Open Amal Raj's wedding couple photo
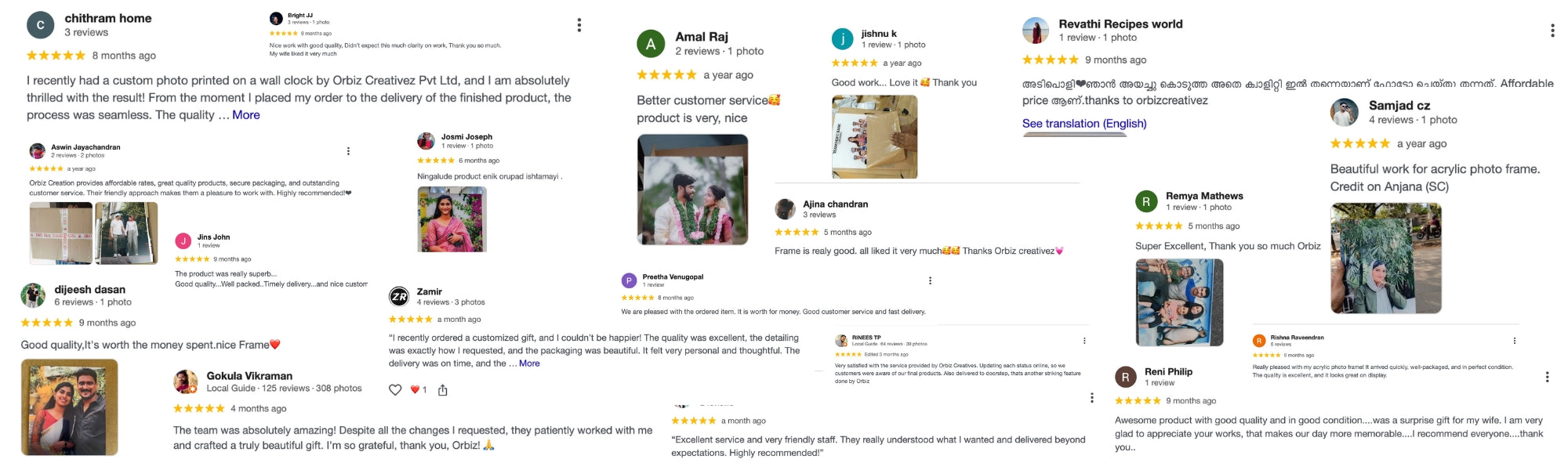Image resolution: width=1568 pixels, height=470 pixels. pos(692,190)
